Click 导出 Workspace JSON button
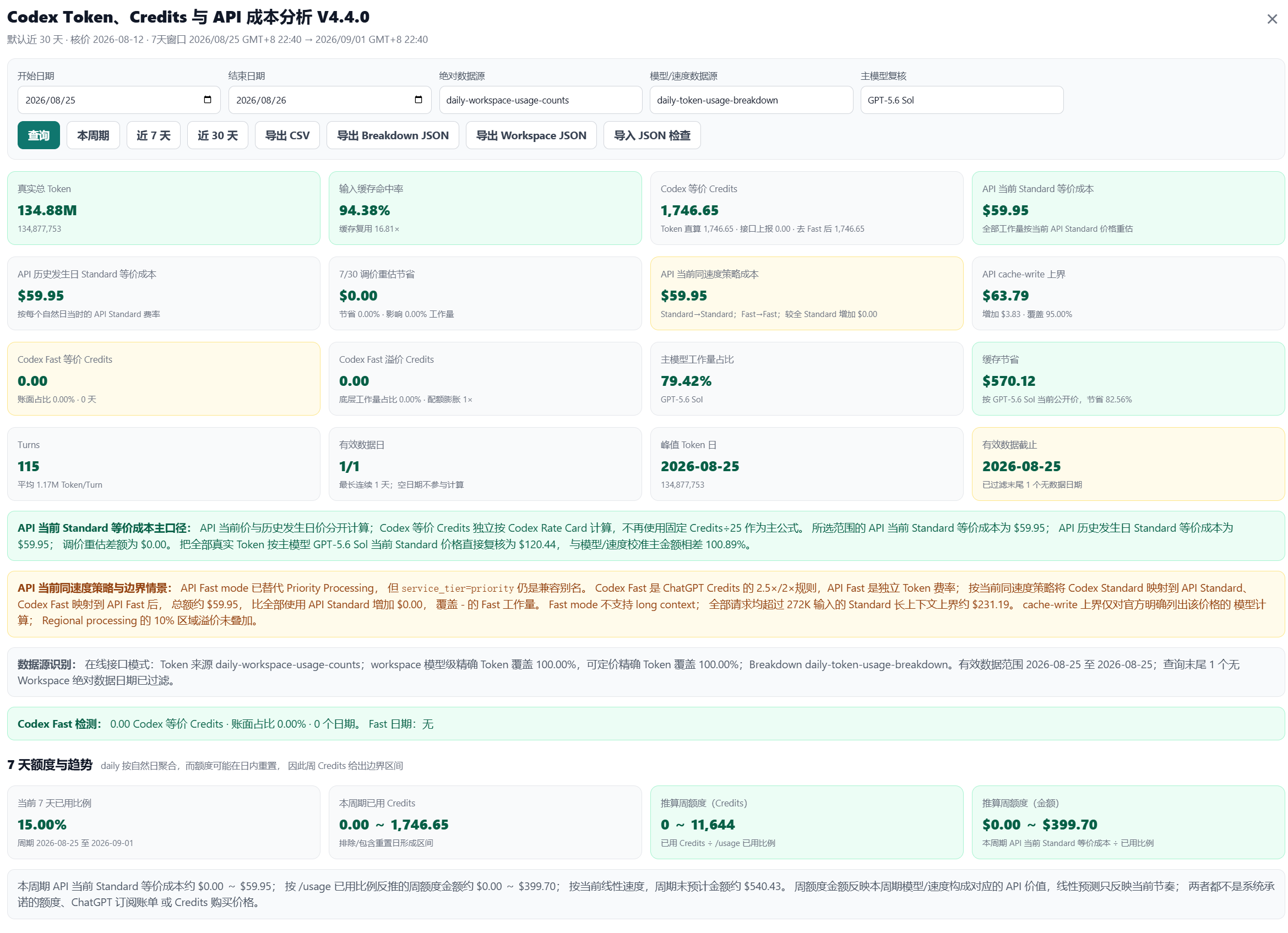The width and height of the screenshot is (1288, 933). pyautogui.click(x=531, y=135)
